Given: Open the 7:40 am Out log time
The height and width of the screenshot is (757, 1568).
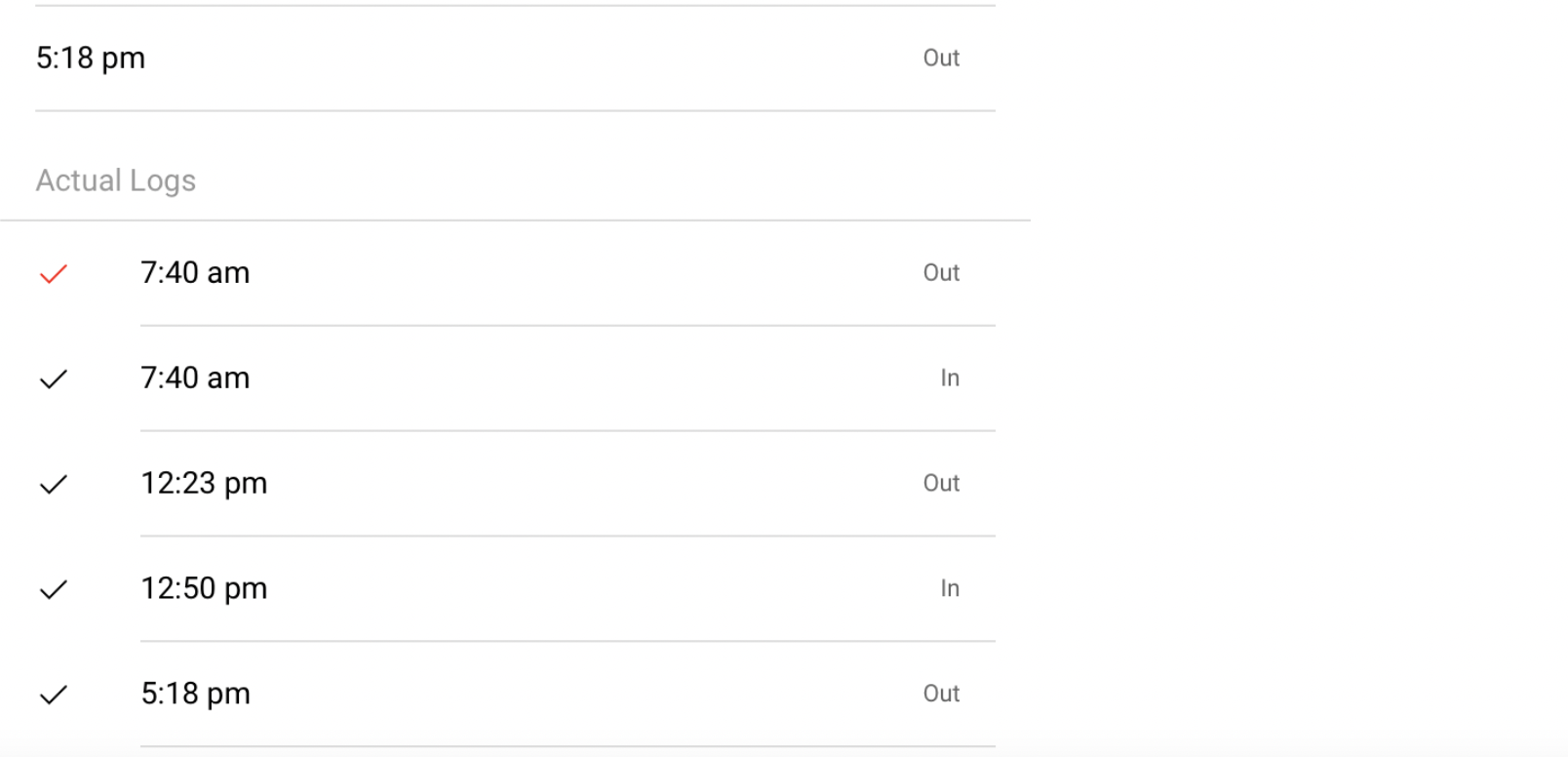Looking at the screenshot, I should click(195, 273).
